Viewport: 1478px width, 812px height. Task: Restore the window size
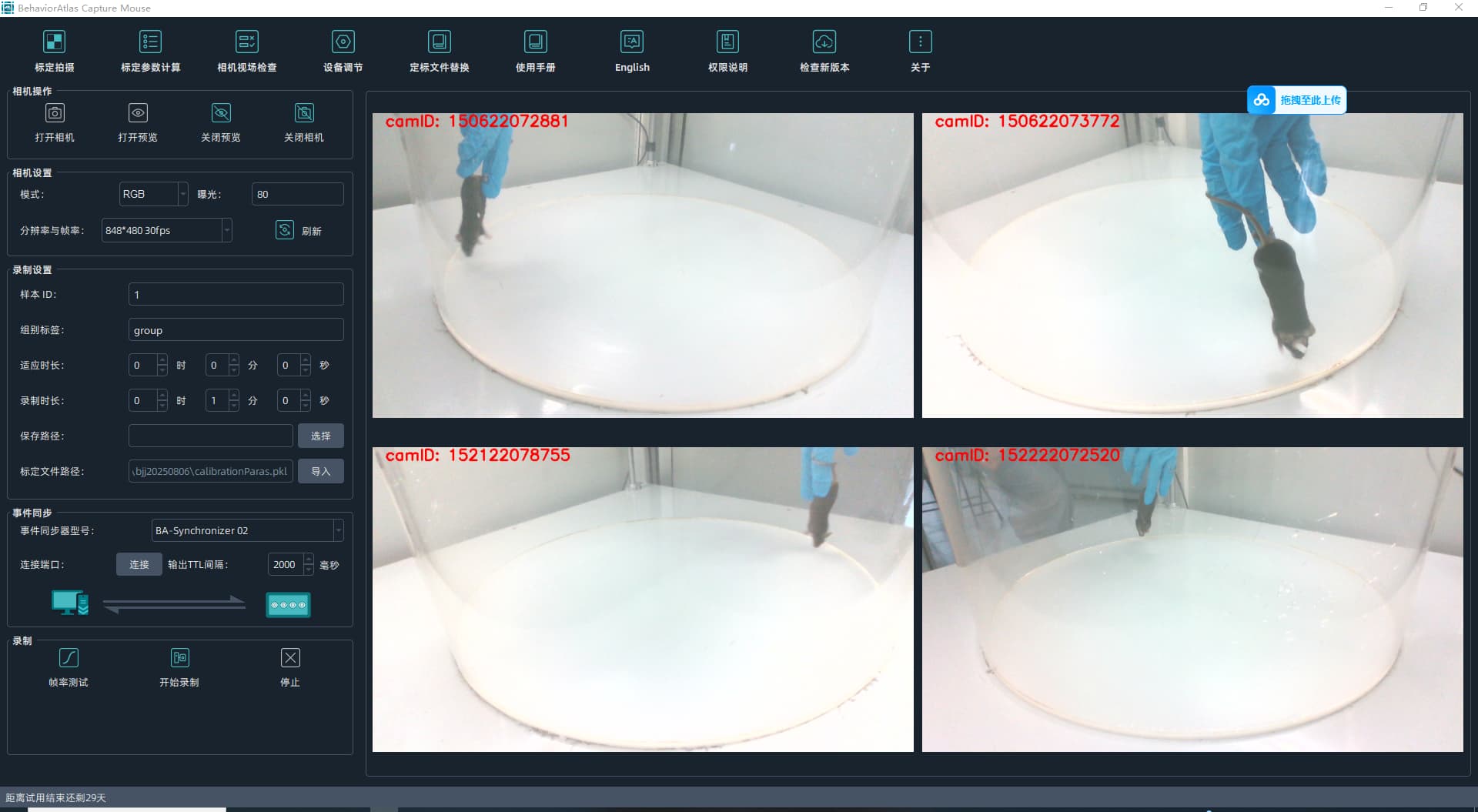(x=1423, y=8)
